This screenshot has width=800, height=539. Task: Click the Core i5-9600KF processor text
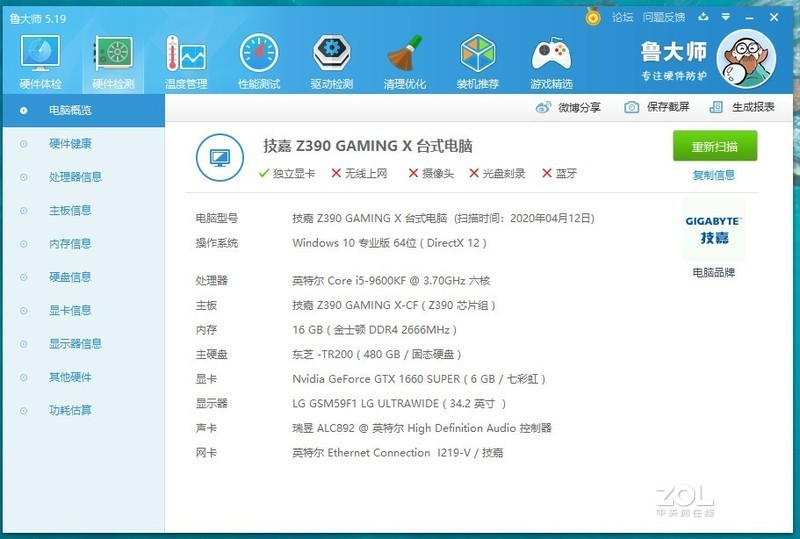pyautogui.click(x=391, y=281)
